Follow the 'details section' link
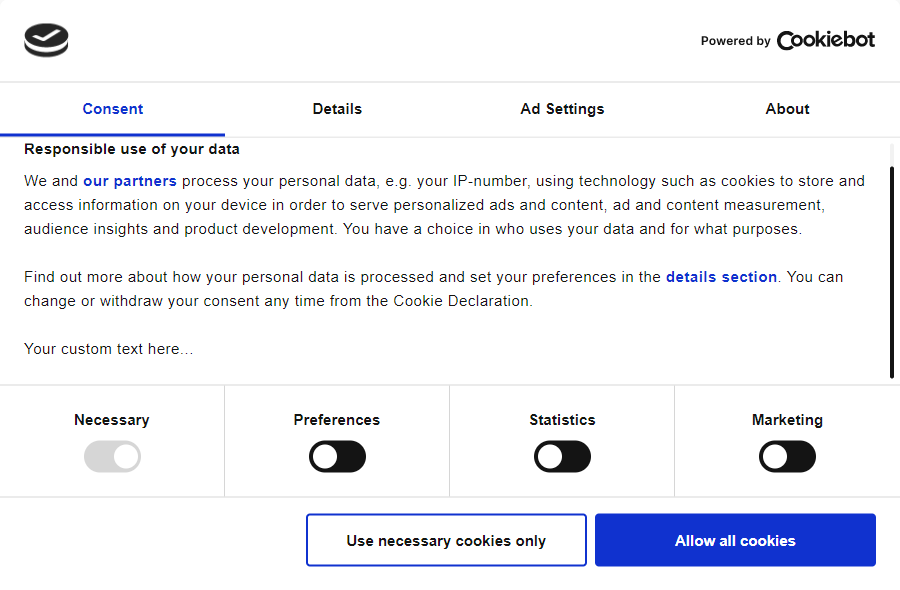Viewport: 900px width, 590px height. pos(721,277)
